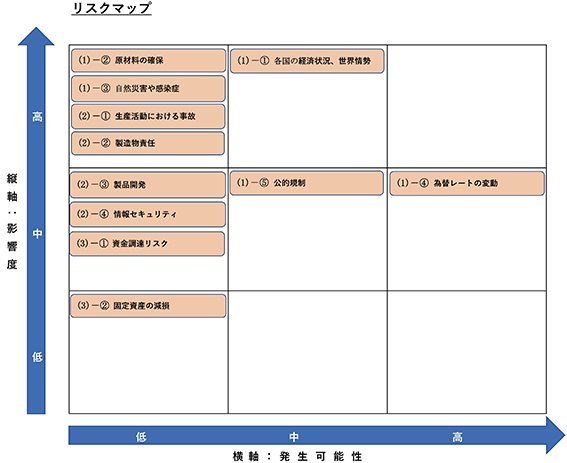The width and height of the screenshot is (567, 463).
Task: Click the 高 label on horizontal arrow
Action: tap(457, 437)
